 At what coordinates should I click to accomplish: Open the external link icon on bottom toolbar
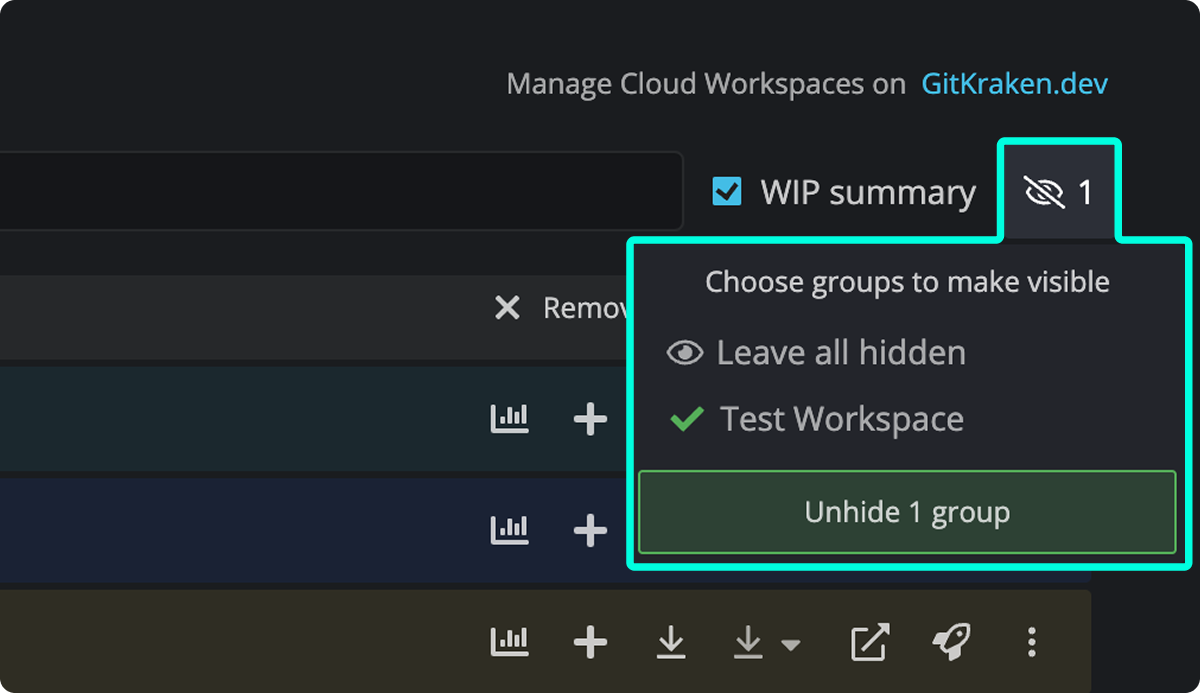870,641
